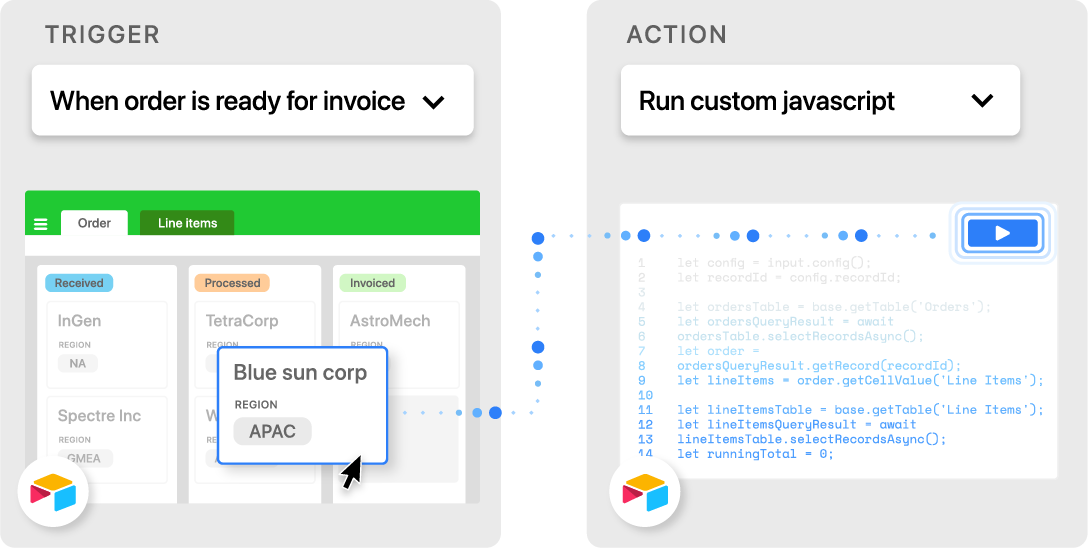Click the chevron in the action selector

tap(983, 101)
